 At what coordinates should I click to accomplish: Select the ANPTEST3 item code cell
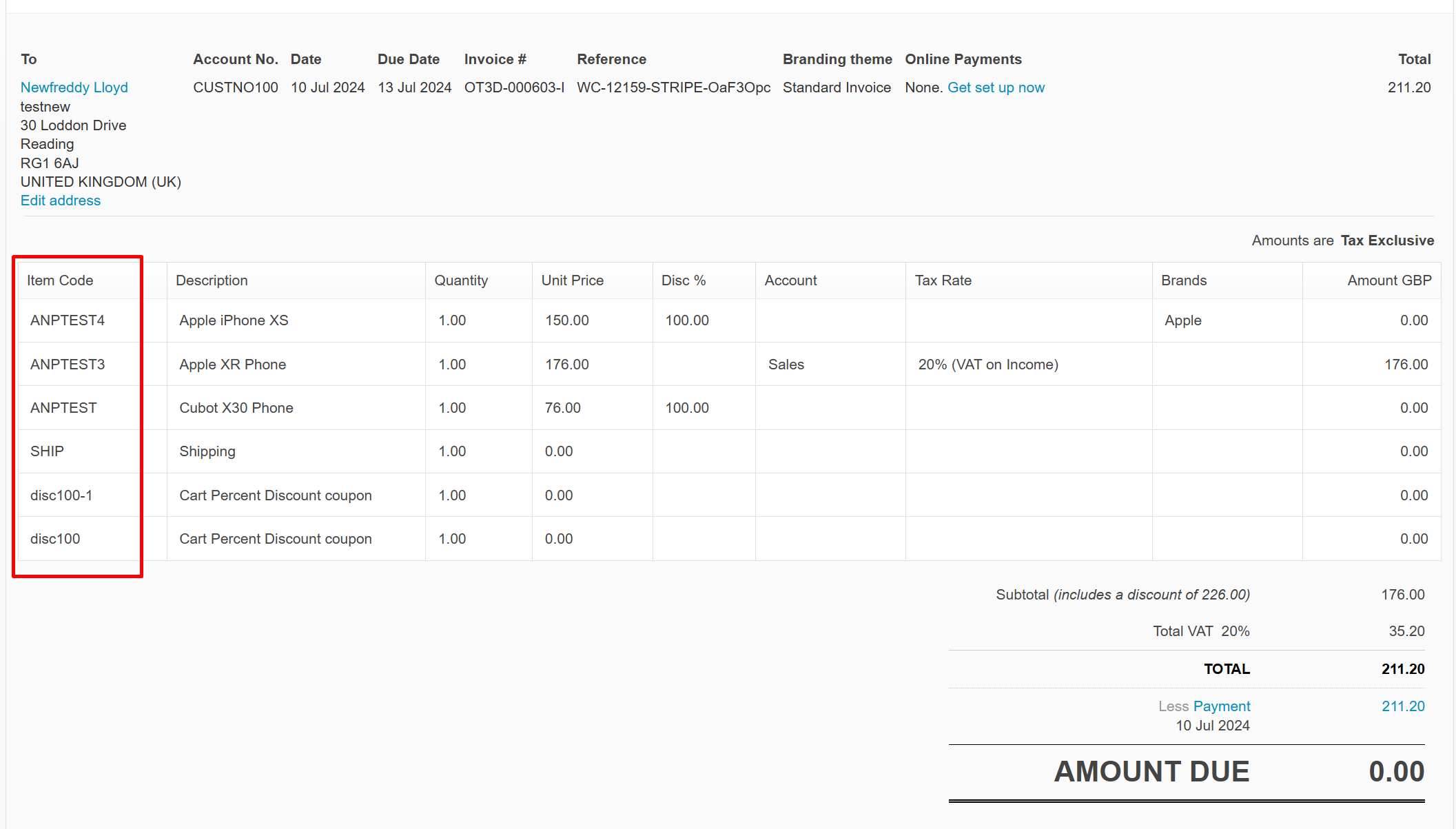(68, 365)
